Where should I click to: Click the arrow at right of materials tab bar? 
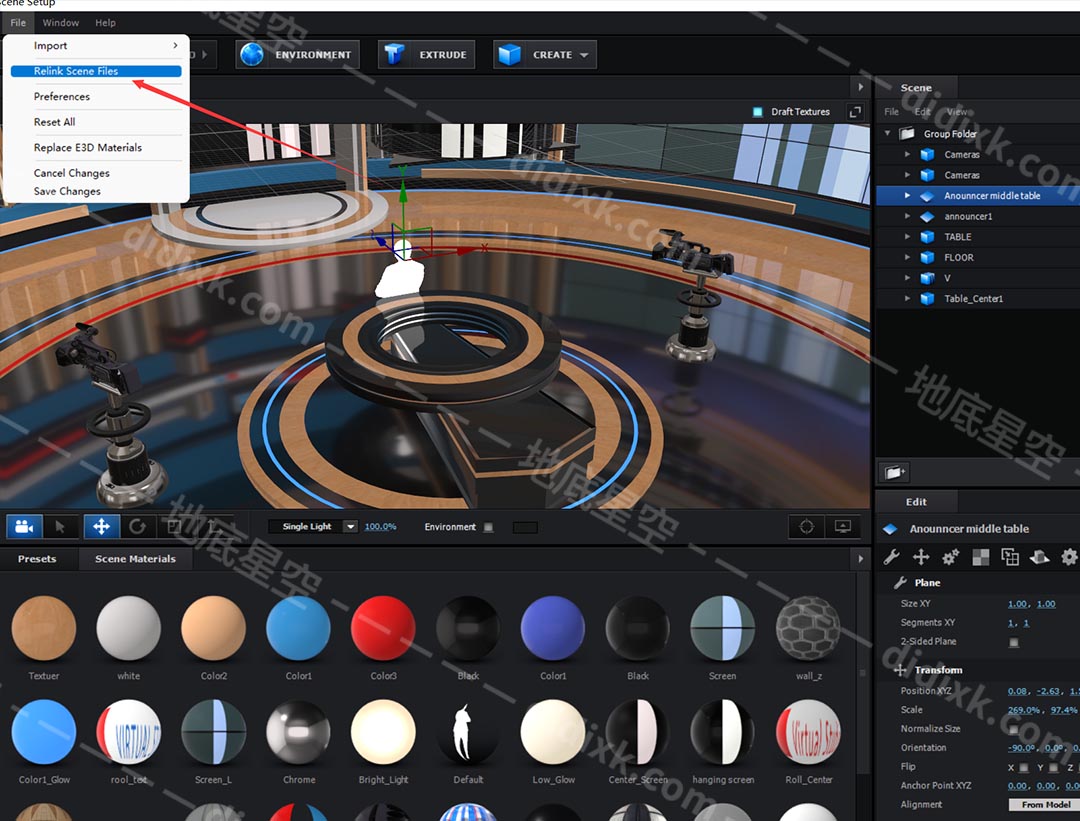[860, 559]
